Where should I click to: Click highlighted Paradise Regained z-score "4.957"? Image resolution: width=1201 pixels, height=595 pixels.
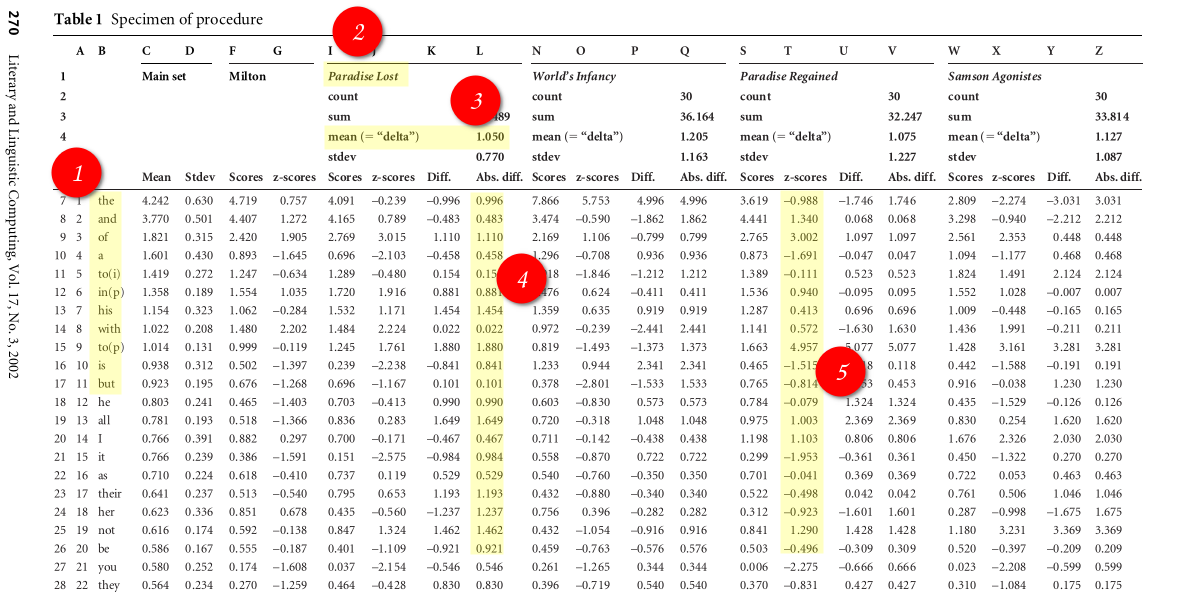pyautogui.click(x=805, y=348)
